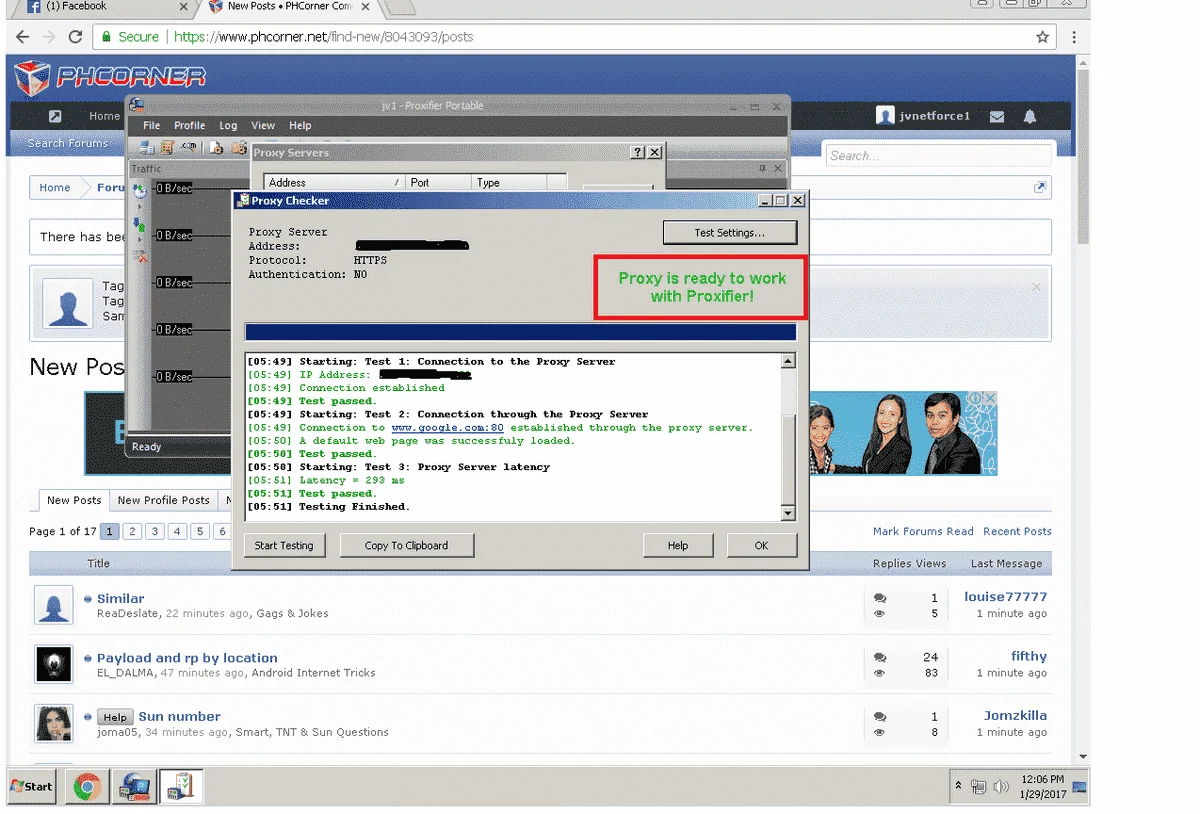Click Proxifier title bar app icon
Screen dimensions: 1200x814
tap(137, 105)
